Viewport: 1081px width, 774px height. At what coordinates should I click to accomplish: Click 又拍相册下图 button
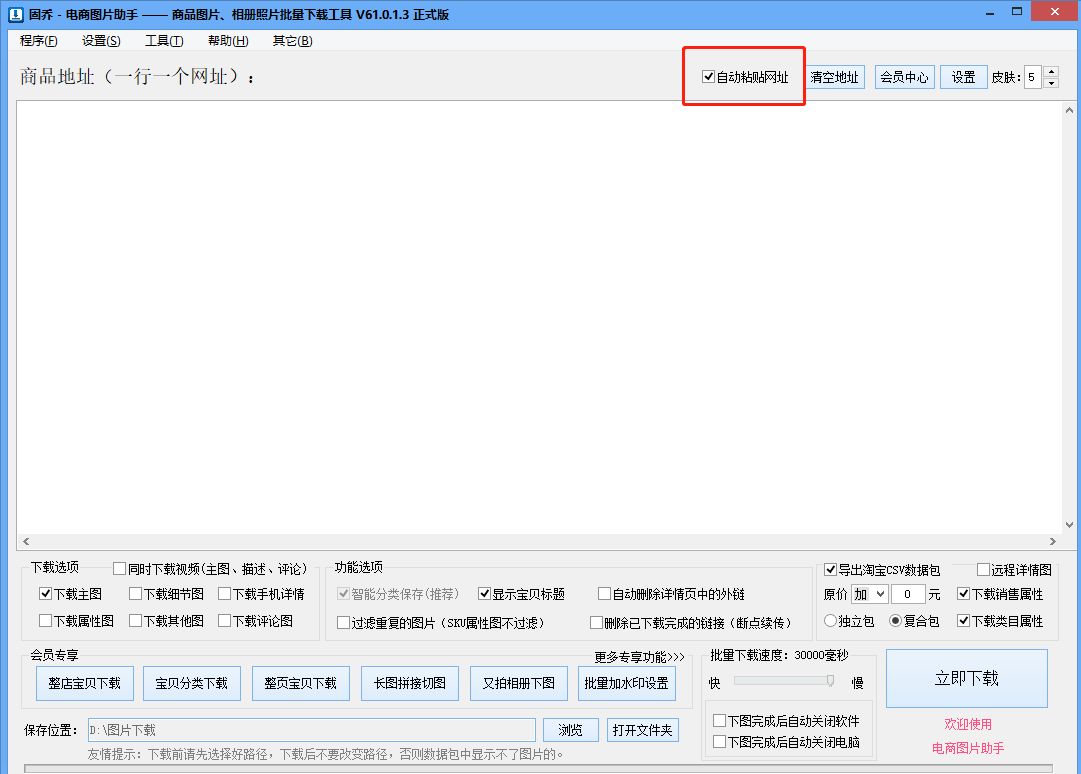click(x=518, y=683)
